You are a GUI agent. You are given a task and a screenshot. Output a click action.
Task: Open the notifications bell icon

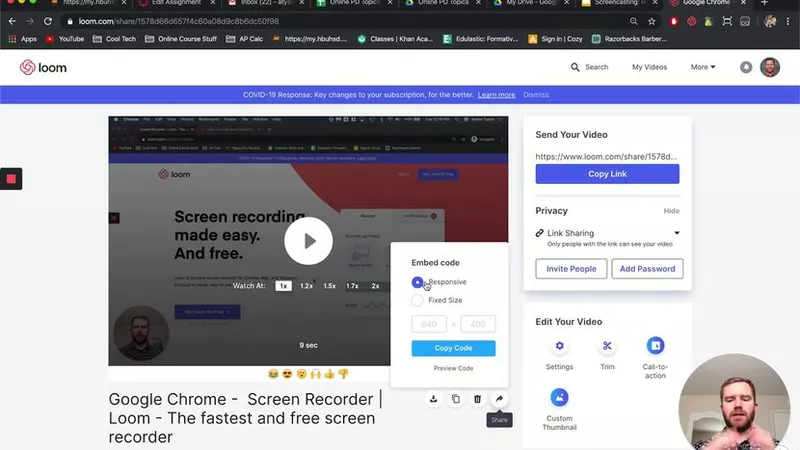(746, 67)
